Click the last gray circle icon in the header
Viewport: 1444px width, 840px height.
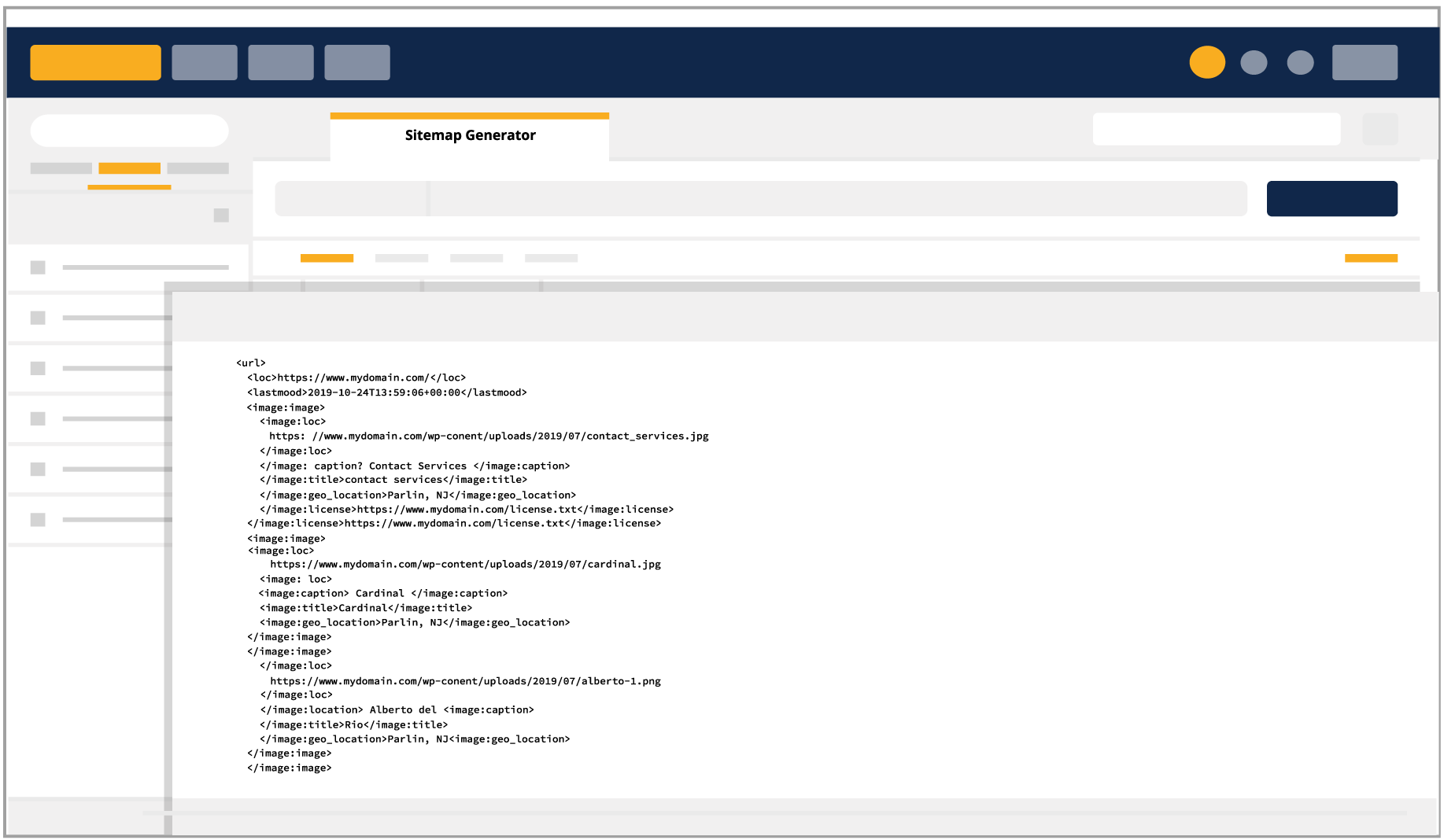coord(1300,63)
